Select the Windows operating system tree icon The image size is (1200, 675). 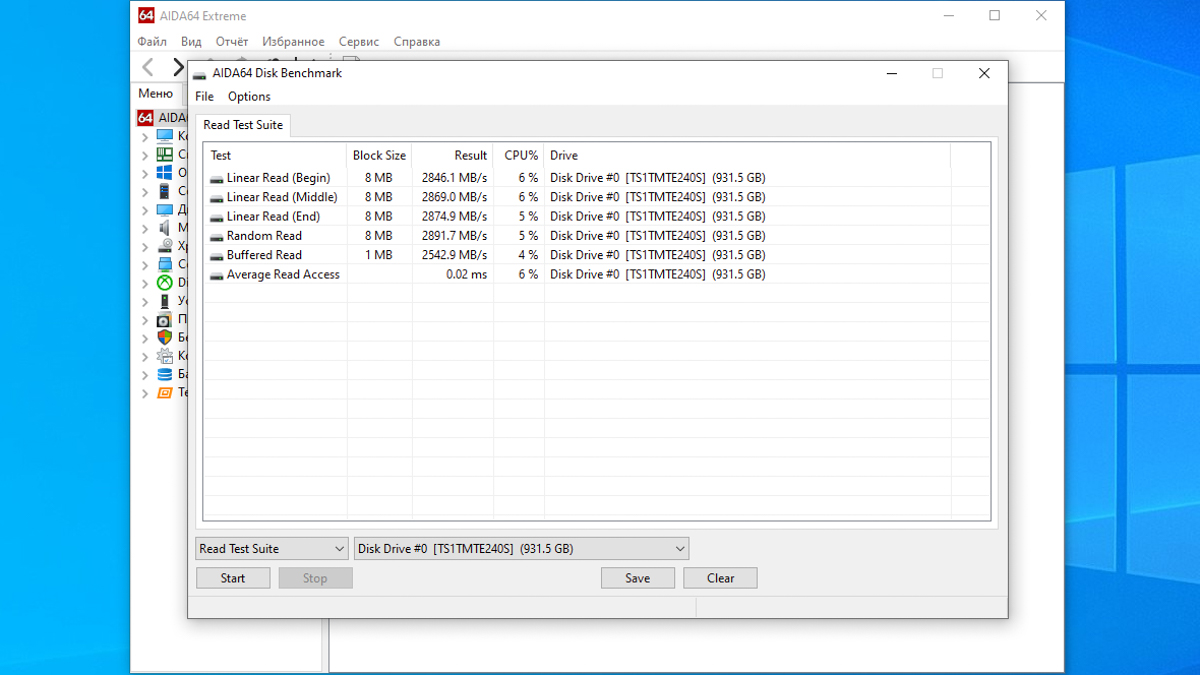(x=165, y=173)
